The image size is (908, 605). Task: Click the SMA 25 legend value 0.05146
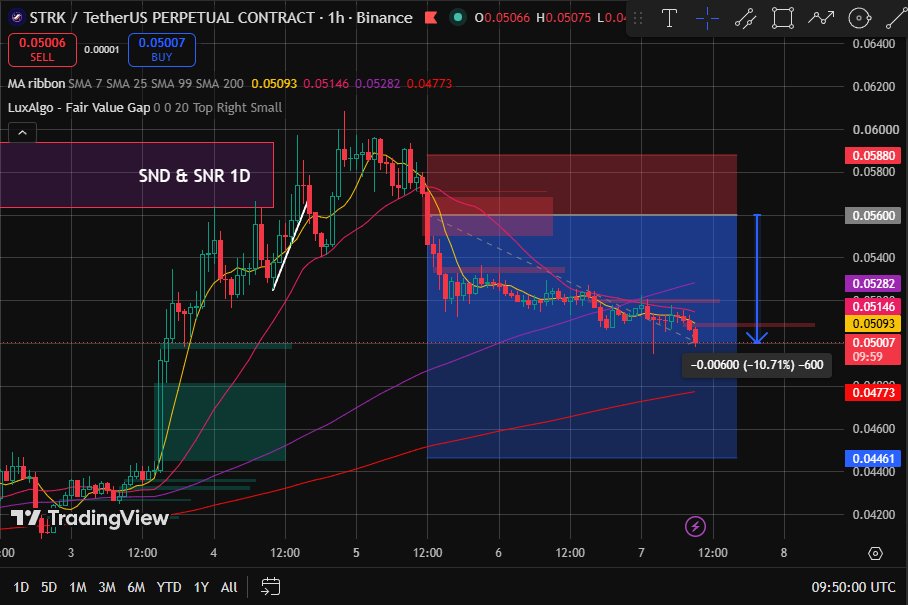(x=326, y=83)
